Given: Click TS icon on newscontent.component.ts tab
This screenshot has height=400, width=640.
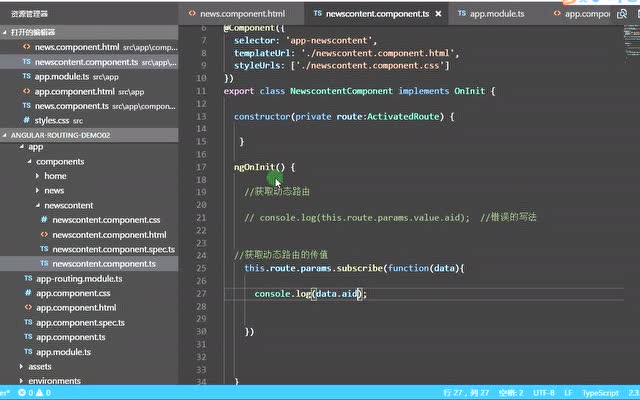Looking at the screenshot, I should click(x=318, y=13).
